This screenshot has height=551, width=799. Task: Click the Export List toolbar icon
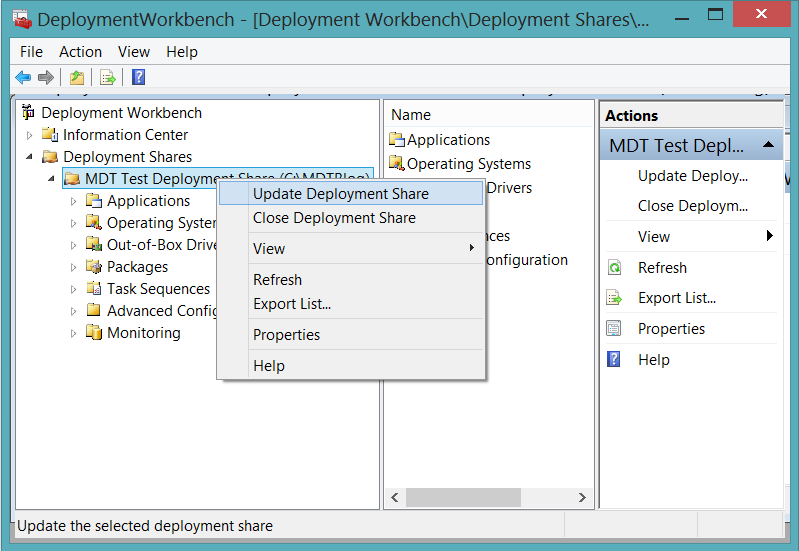click(108, 77)
